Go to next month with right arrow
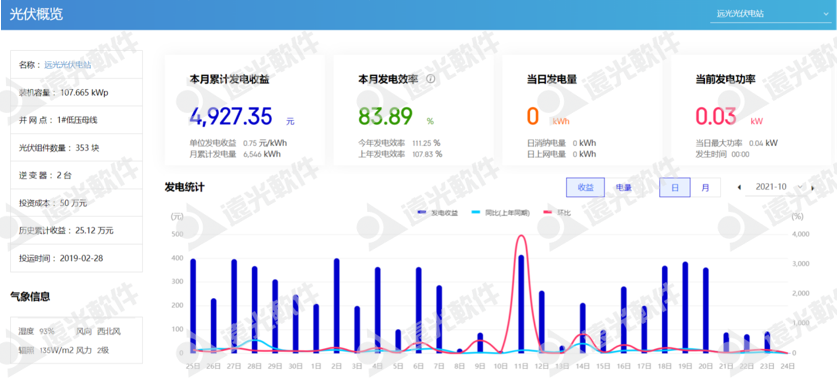Viewport: 837px width, 387px height. [812, 187]
